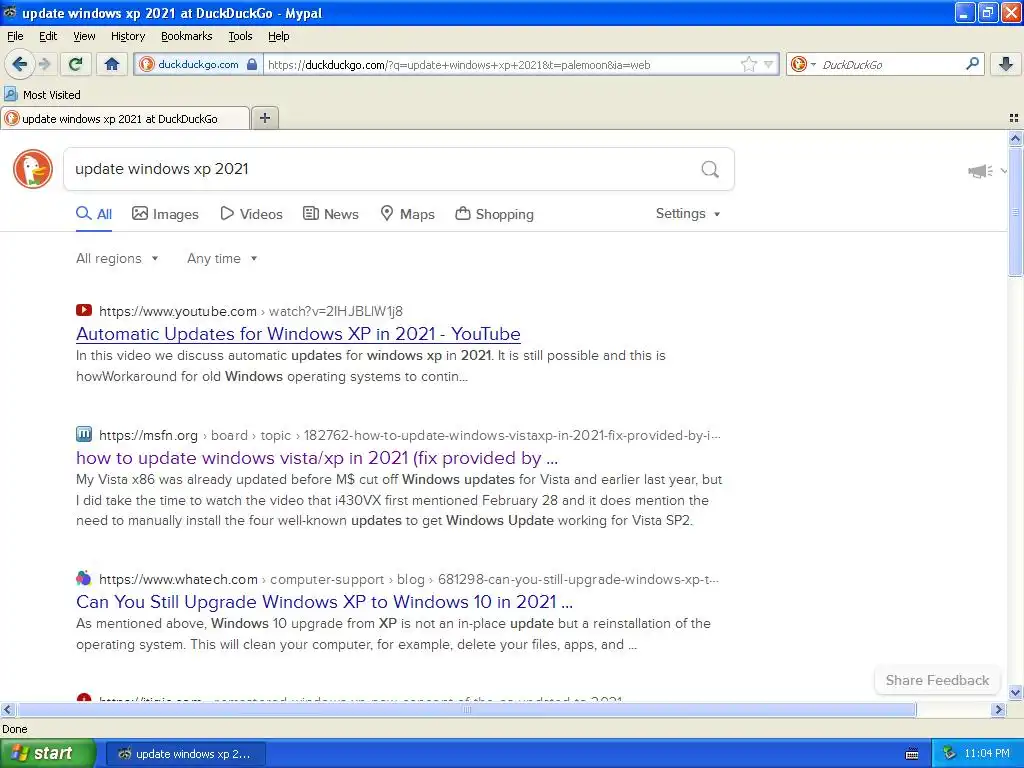
Task: Open the Most Visited bookmarks folder
Action: [x=43, y=95]
